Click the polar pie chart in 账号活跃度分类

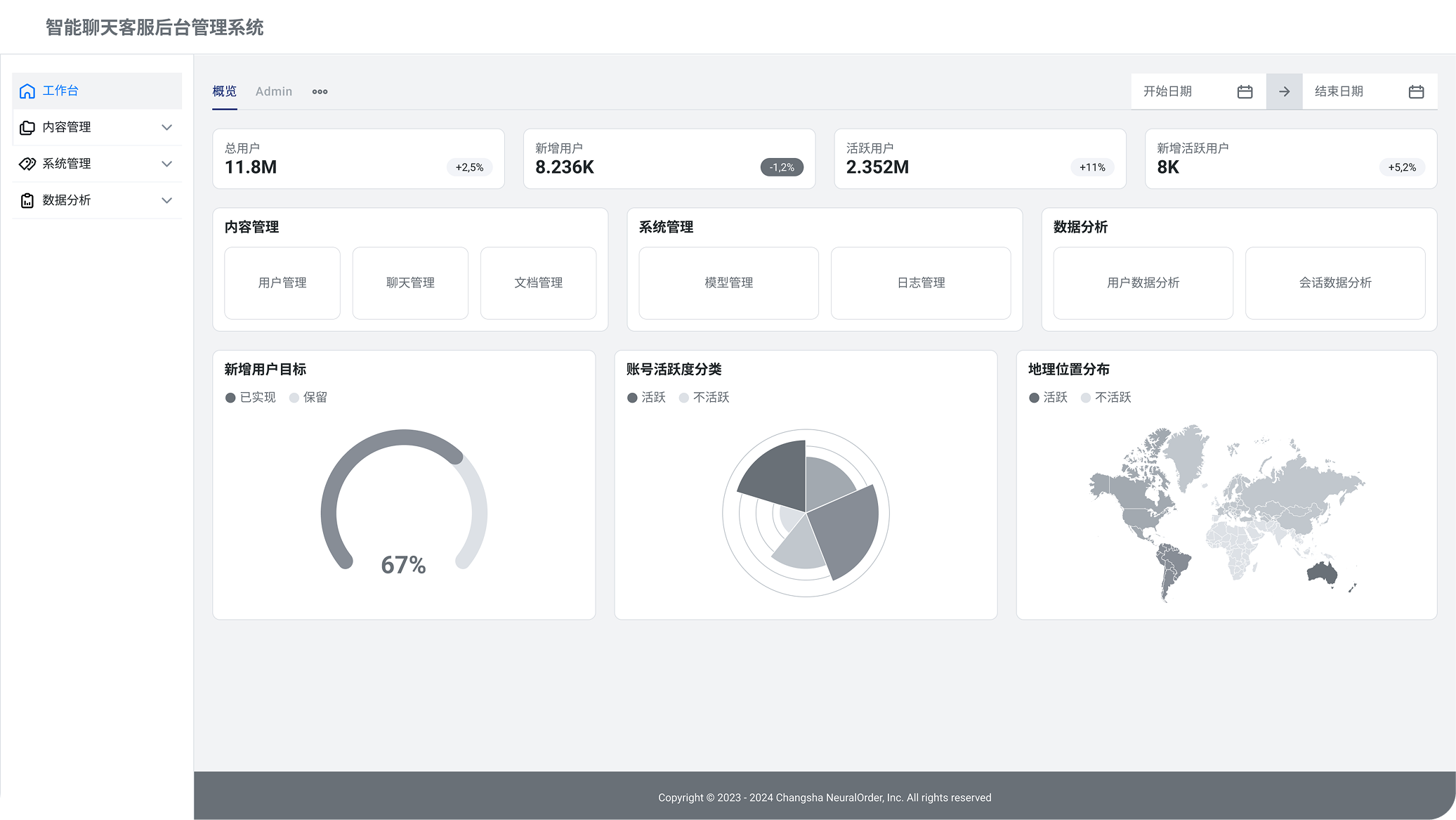click(x=806, y=513)
